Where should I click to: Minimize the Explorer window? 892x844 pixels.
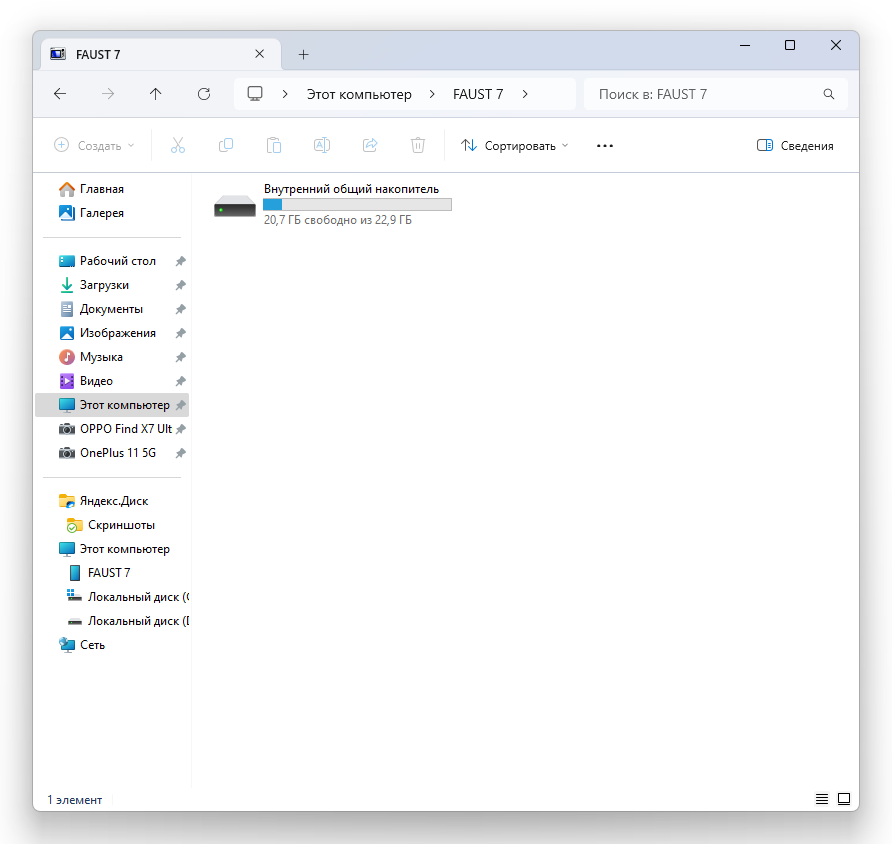(745, 45)
